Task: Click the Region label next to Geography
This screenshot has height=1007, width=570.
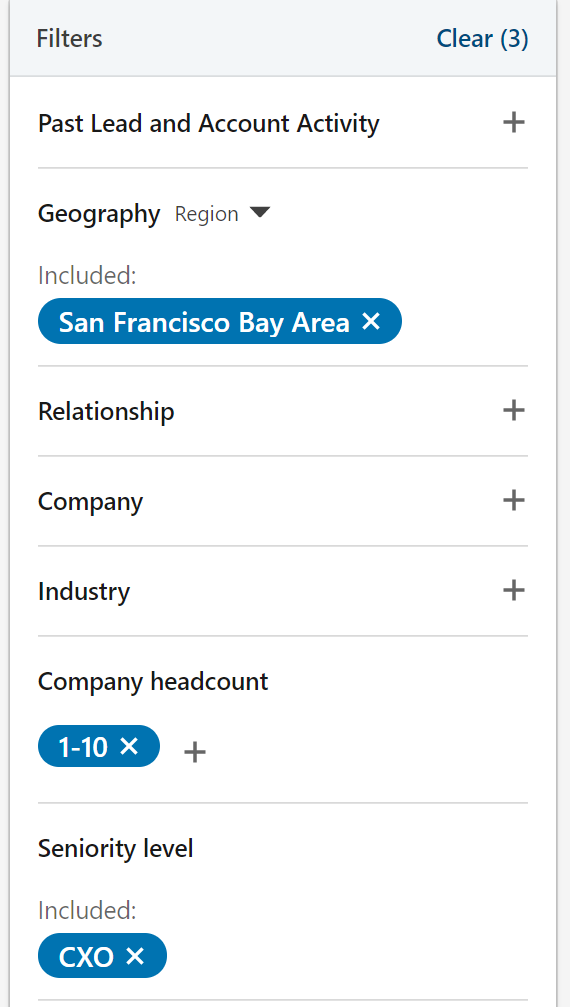Action: click(206, 213)
